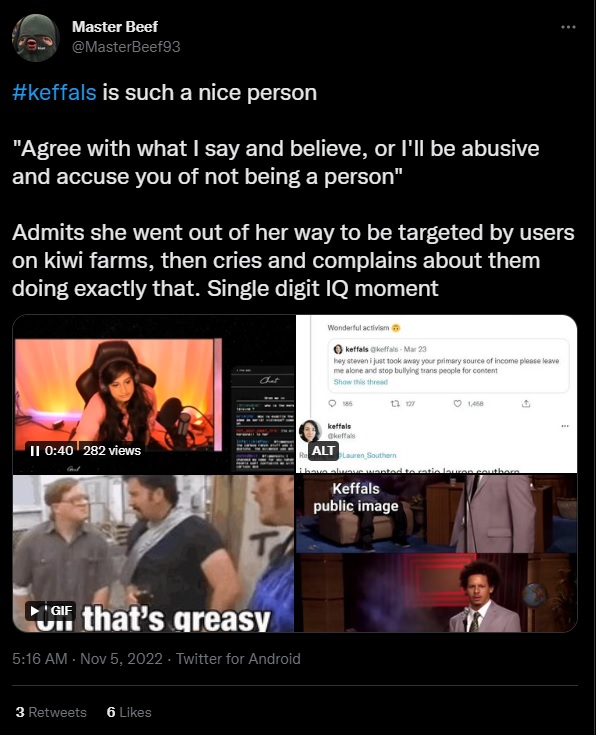Click the Twitter for Android source label
This screenshot has width=596, height=735.
(x=238, y=659)
